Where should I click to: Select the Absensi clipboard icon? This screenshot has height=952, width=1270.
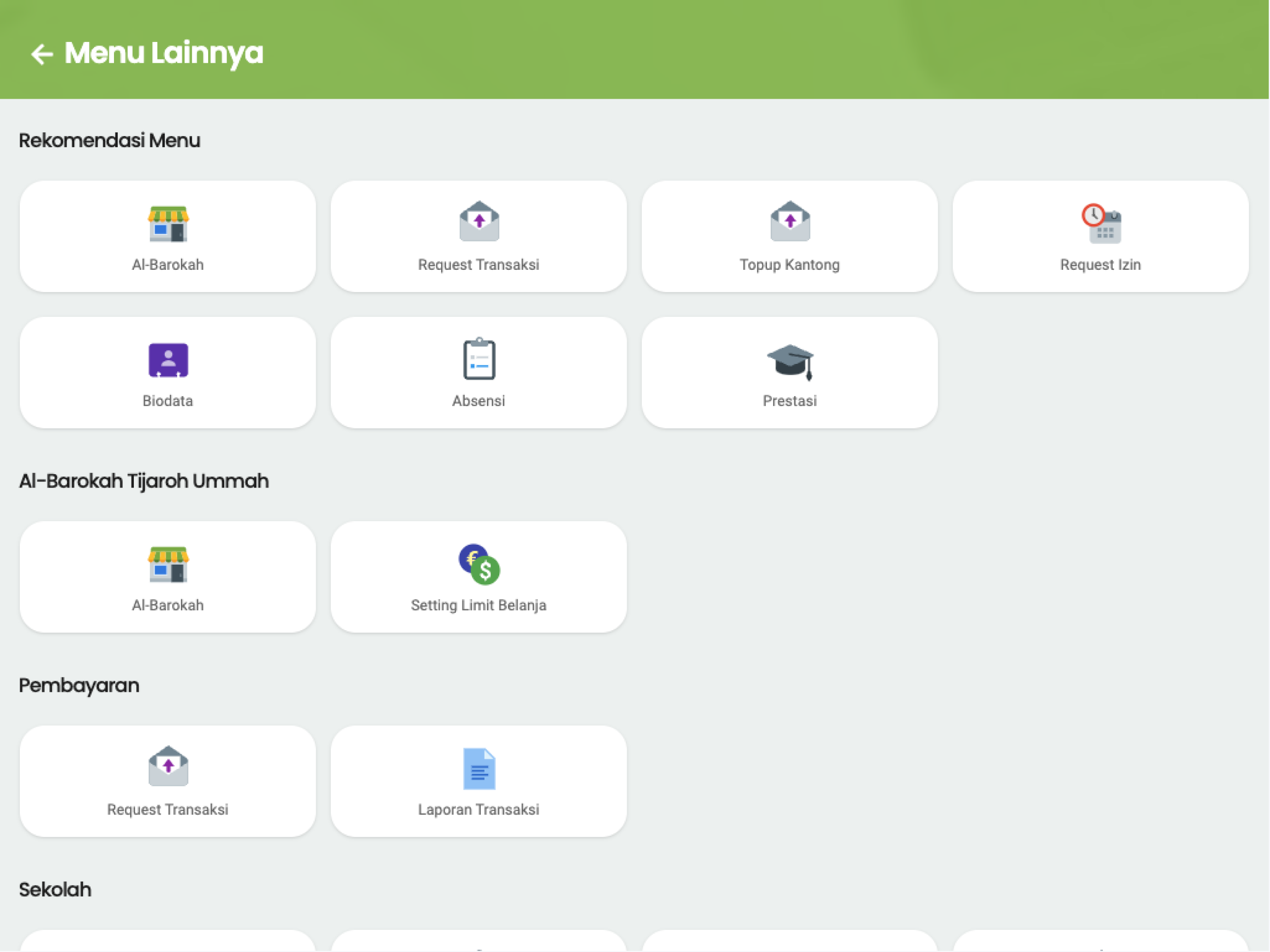click(x=479, y=359)
